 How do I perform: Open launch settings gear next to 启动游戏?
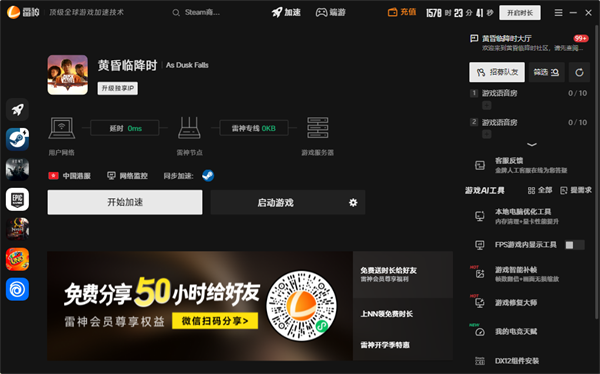tap(353, 203)
